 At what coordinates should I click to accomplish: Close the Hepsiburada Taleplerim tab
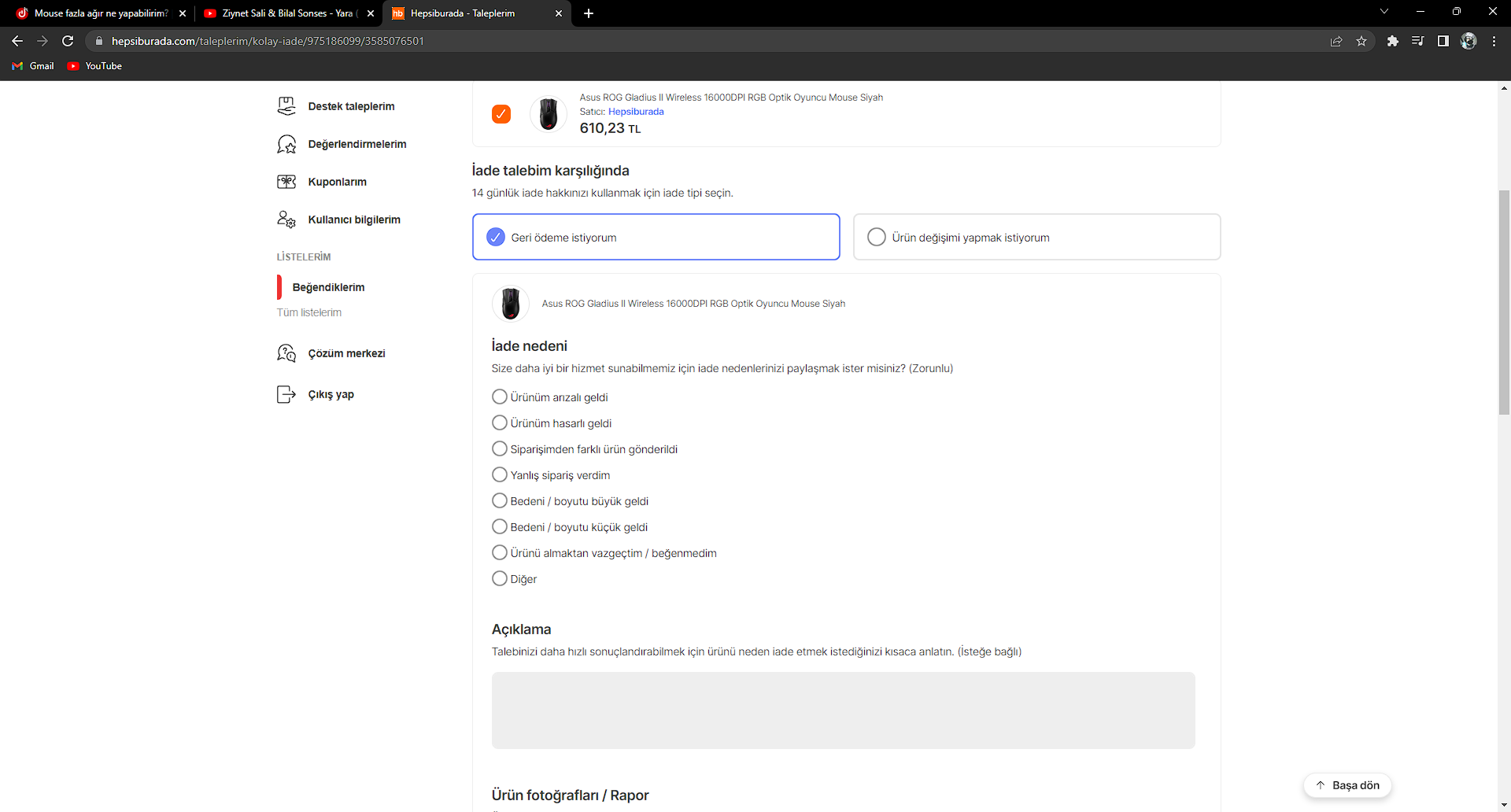pyautogui.click(x=559, y=13)
